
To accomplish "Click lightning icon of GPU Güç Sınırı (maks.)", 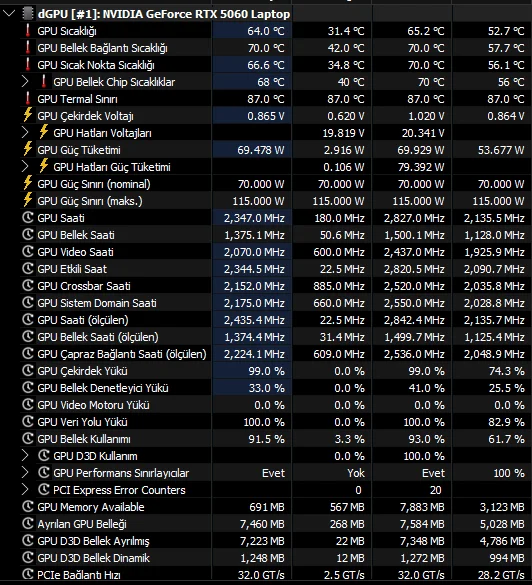I will pos(28,200).
